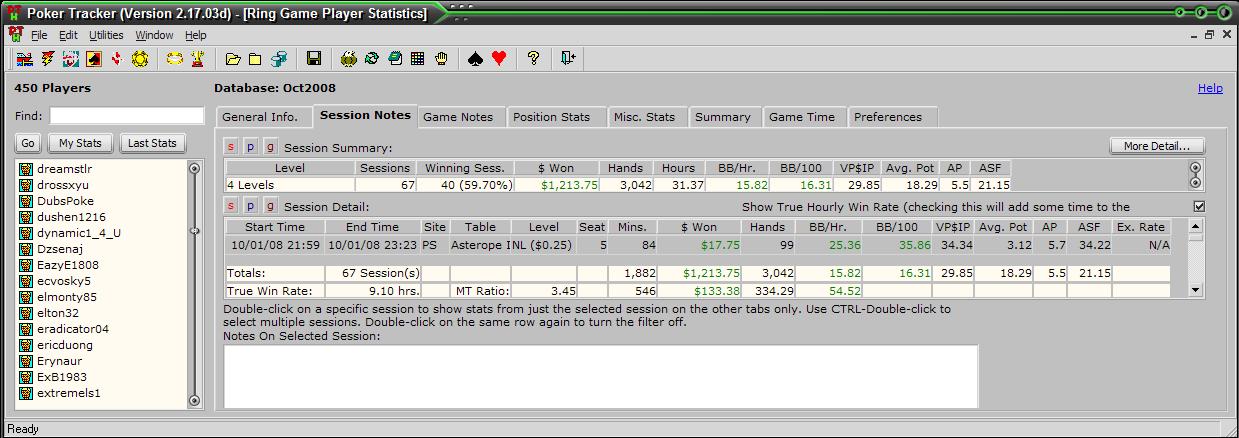Viewport: 1239px width, 438px height.
Task: Open the File menu
Action: (39, 35)
